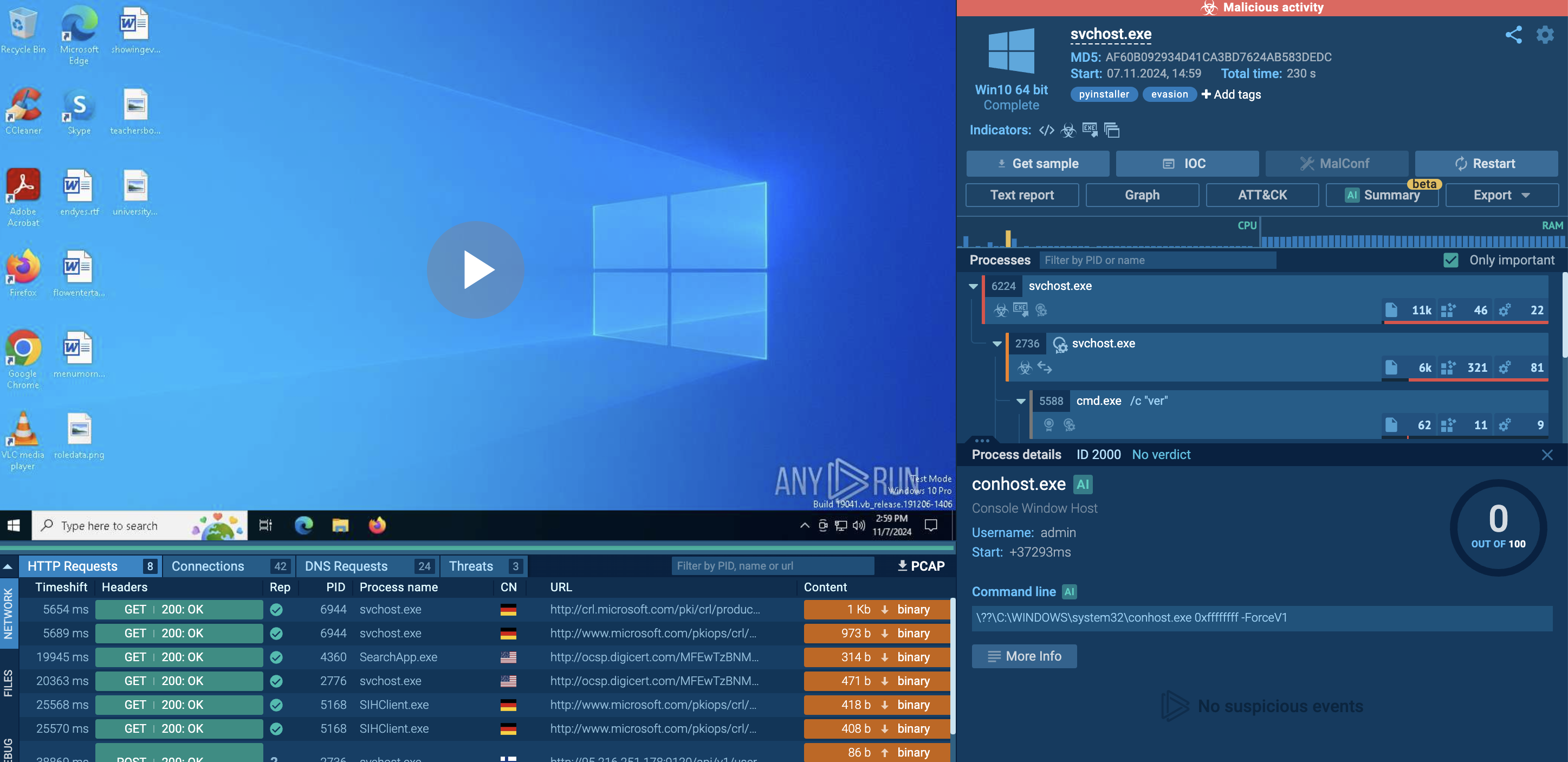Play the recorded desktop video

point(475,269)
